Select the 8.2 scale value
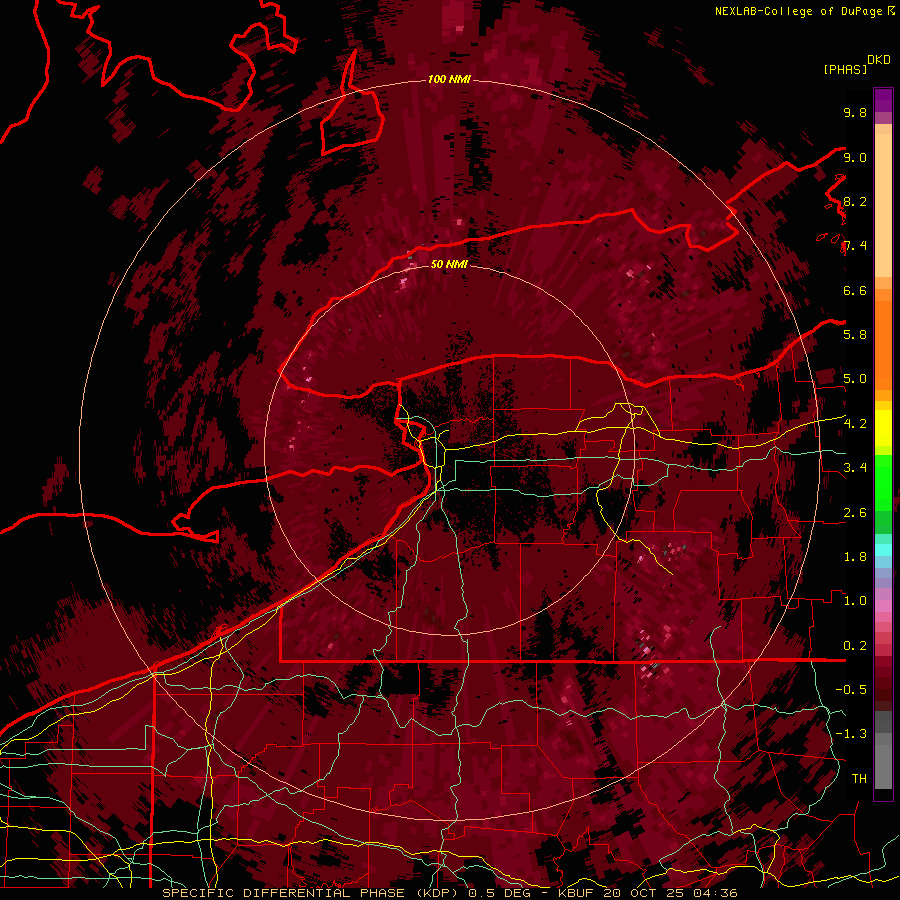 [855, 201]
